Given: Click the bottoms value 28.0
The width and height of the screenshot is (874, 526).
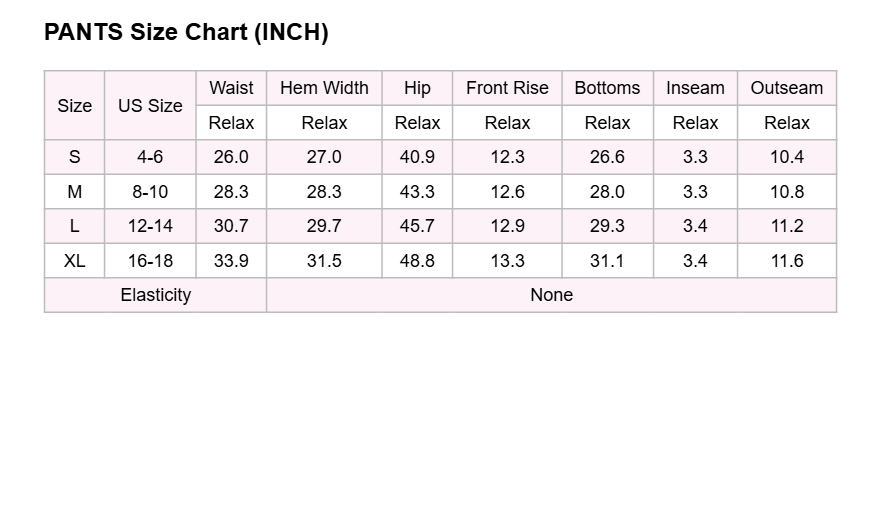Looking at the screenshot, I should click(608, 192).
